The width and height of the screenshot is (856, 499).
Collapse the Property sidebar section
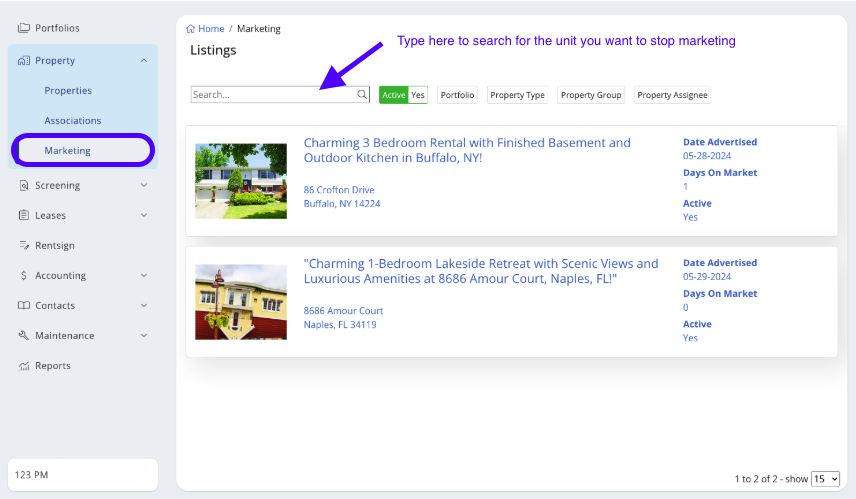coord(144,61)
